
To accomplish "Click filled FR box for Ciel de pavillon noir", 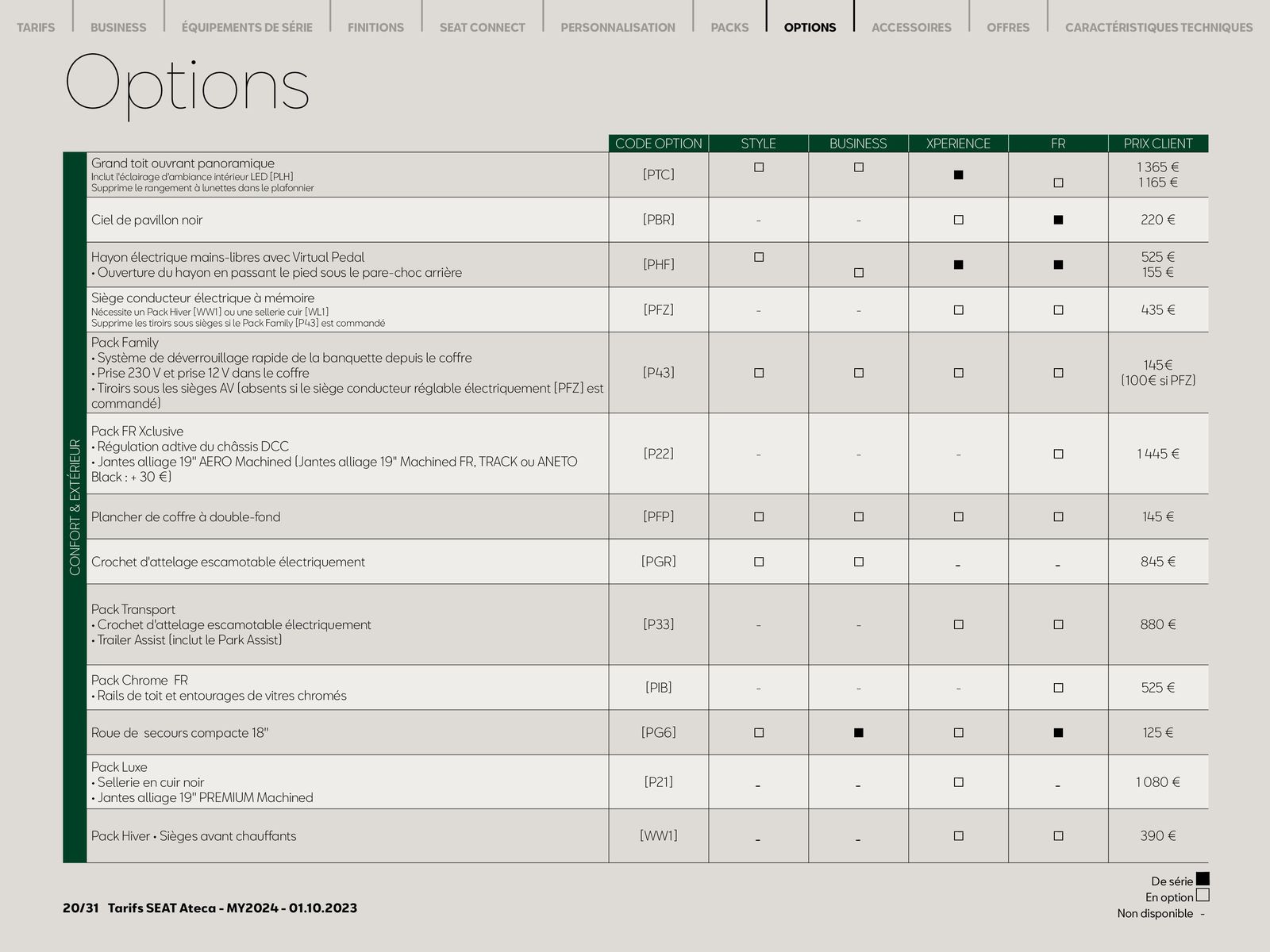I will pos(1058,220).
